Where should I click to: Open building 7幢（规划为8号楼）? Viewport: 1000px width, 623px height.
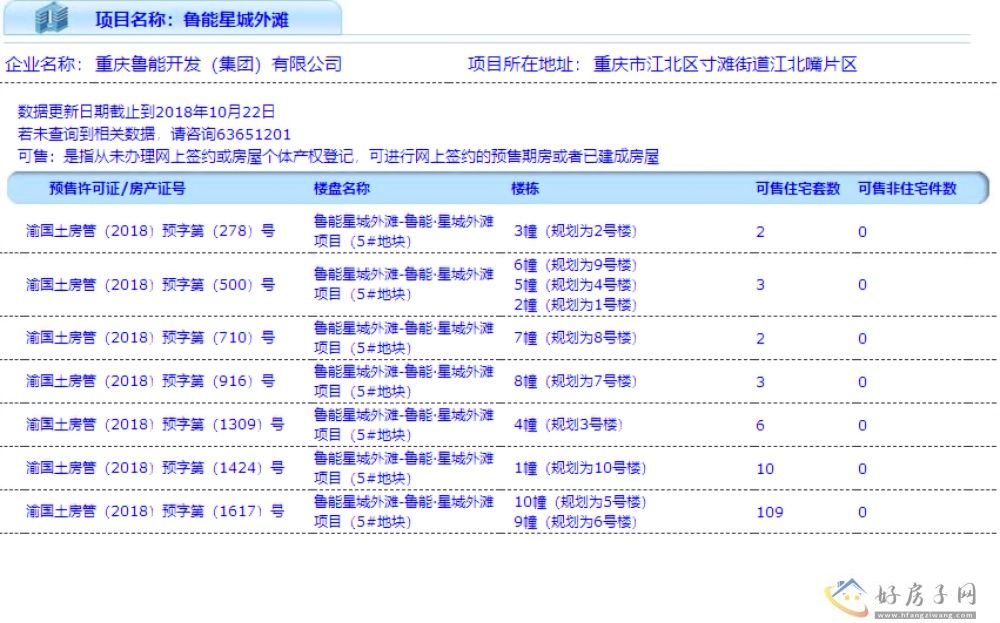click(x=575, y=337)
